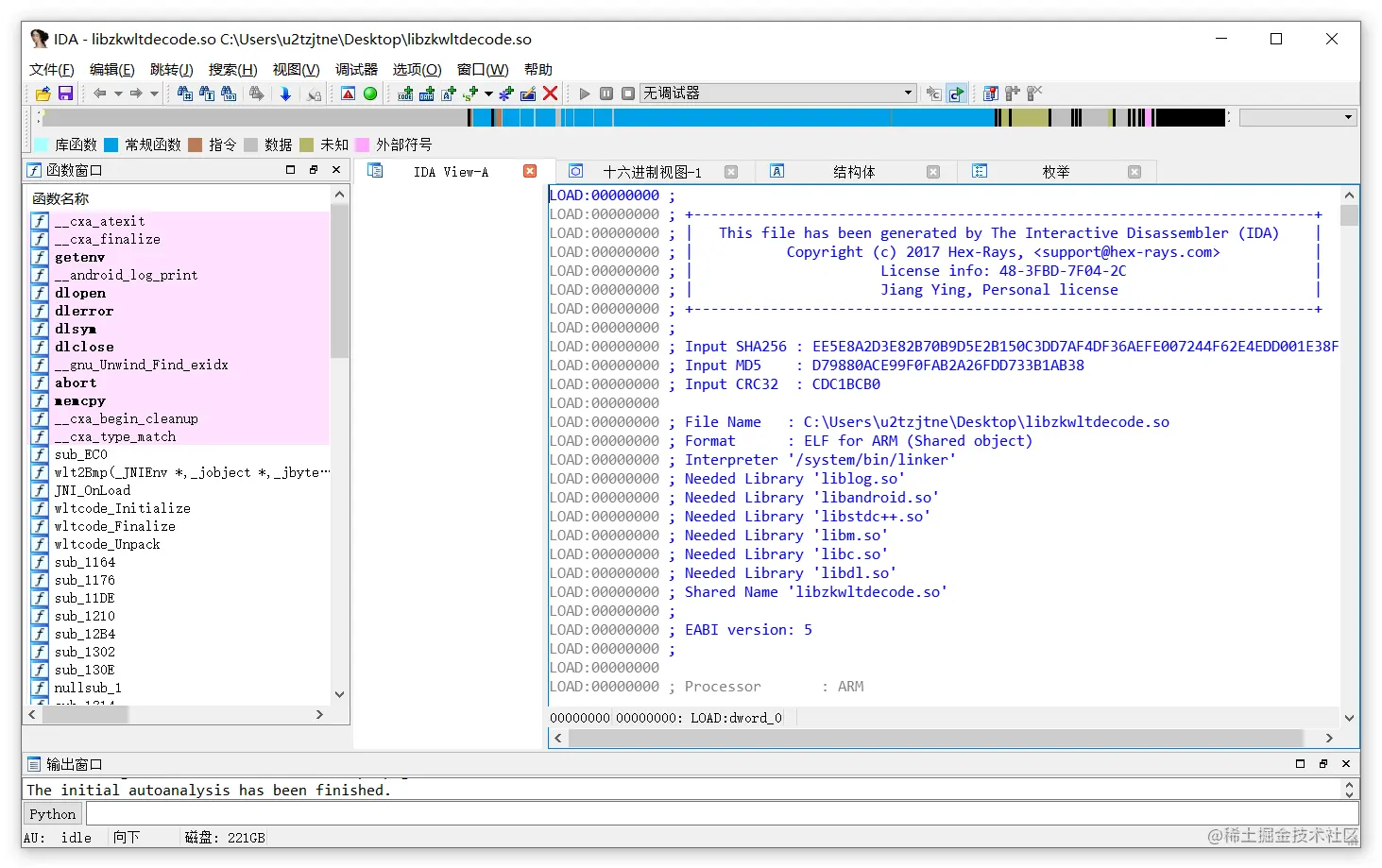Open the 跳转(J) menu
Viewport: 1382px width, 868px height.
(171, 69)
